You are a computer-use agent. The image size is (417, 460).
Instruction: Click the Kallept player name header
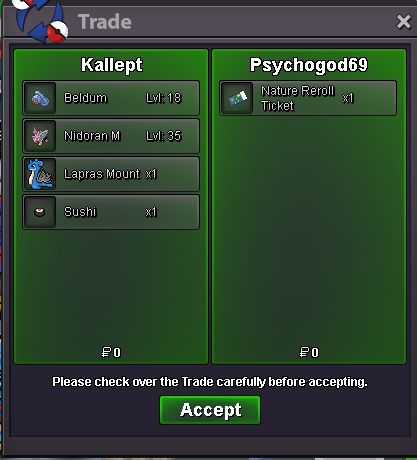click(x=112, y=65)
